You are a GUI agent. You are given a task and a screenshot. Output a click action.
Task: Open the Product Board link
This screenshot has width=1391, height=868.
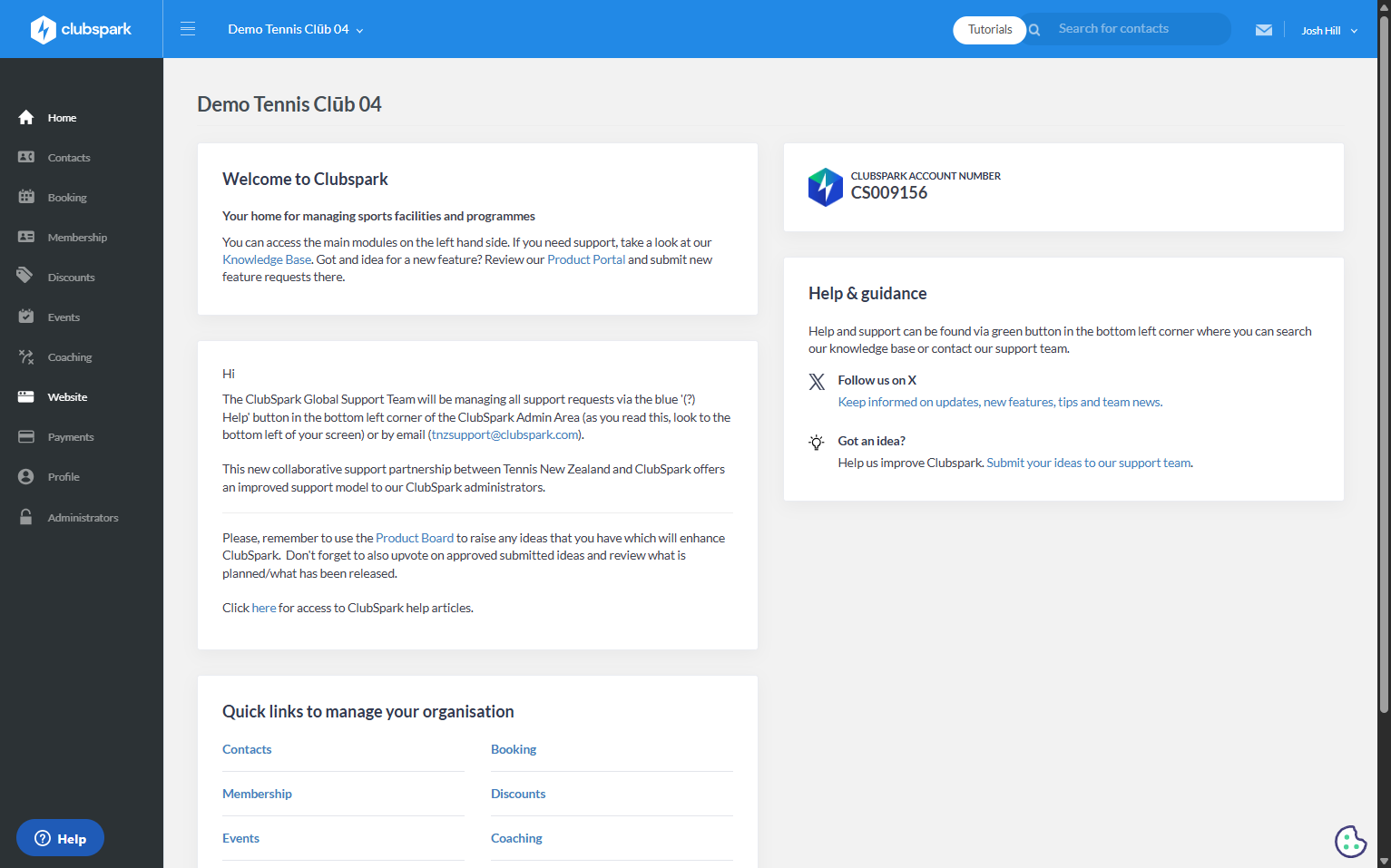[415, 538]
